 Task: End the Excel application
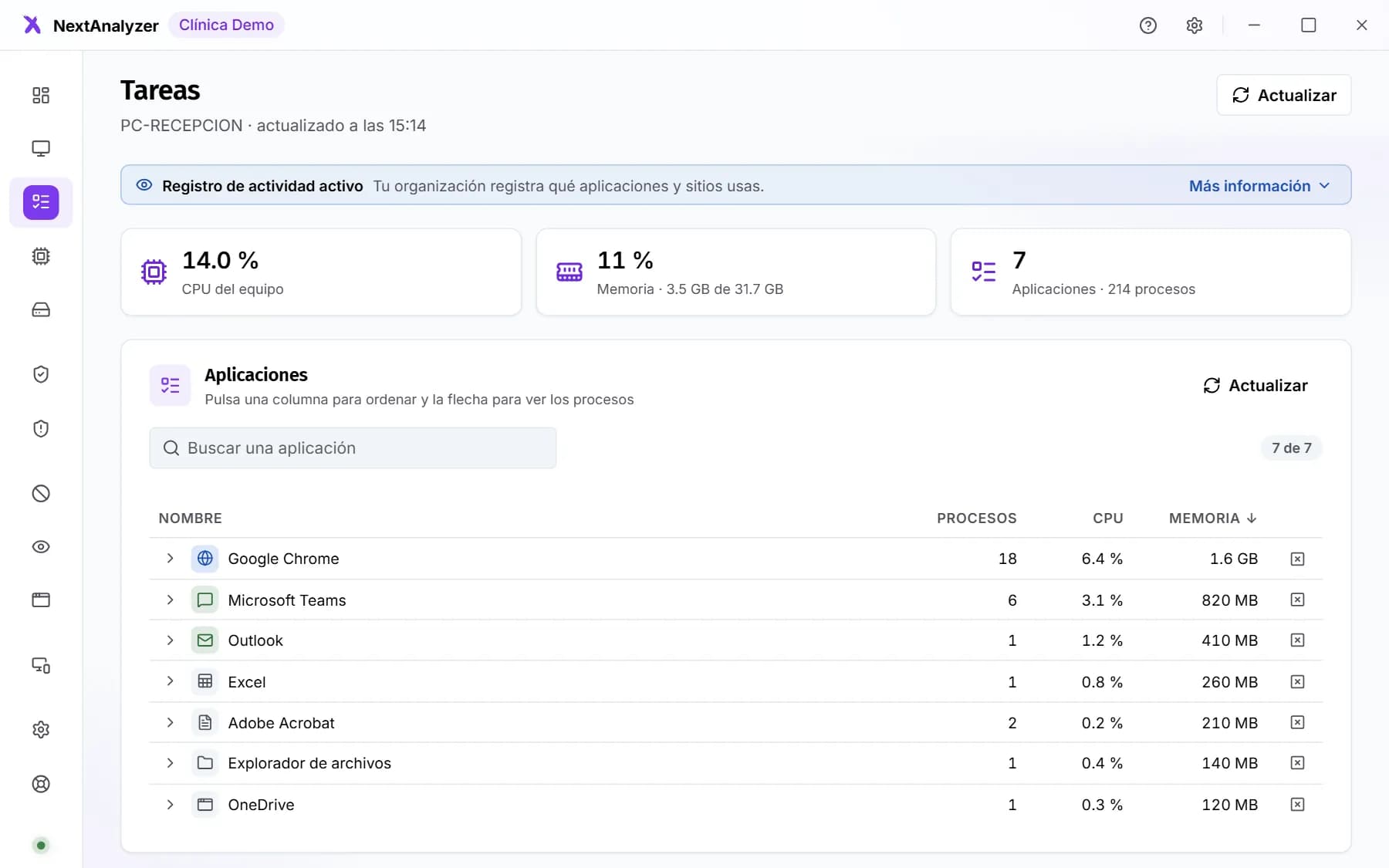pos(1298,682)
